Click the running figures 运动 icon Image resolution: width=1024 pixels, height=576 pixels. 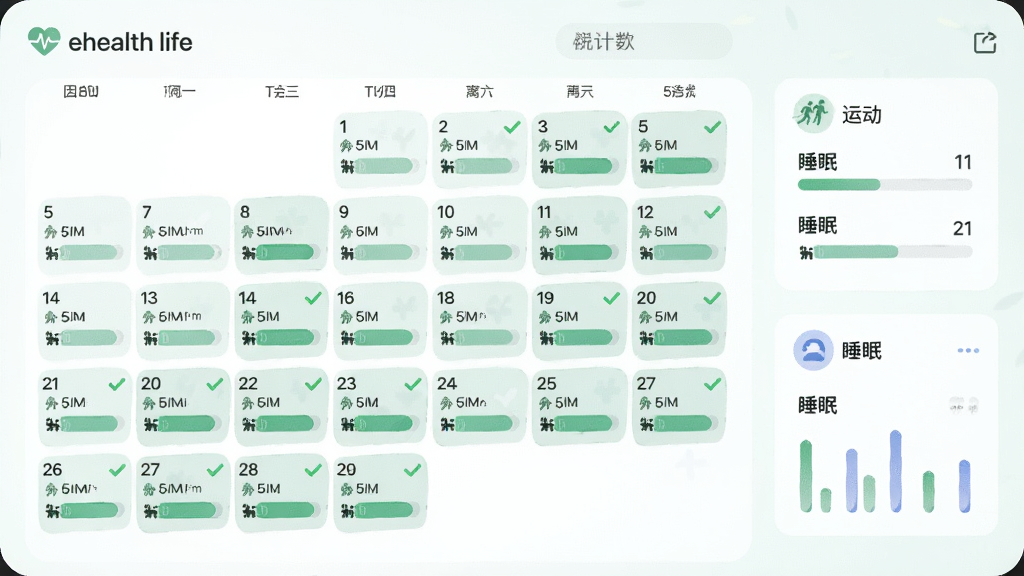pyautogui.click(x=813, y=114)
